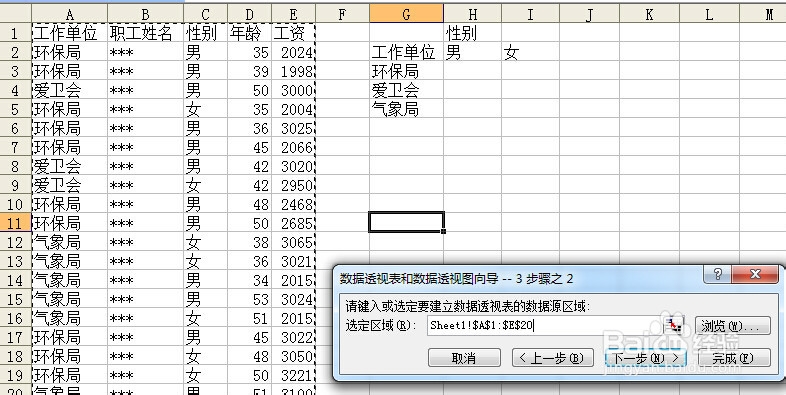Open the 浏览(W)... button
This screenshot has width=786, height=395.
click(732, 325)
